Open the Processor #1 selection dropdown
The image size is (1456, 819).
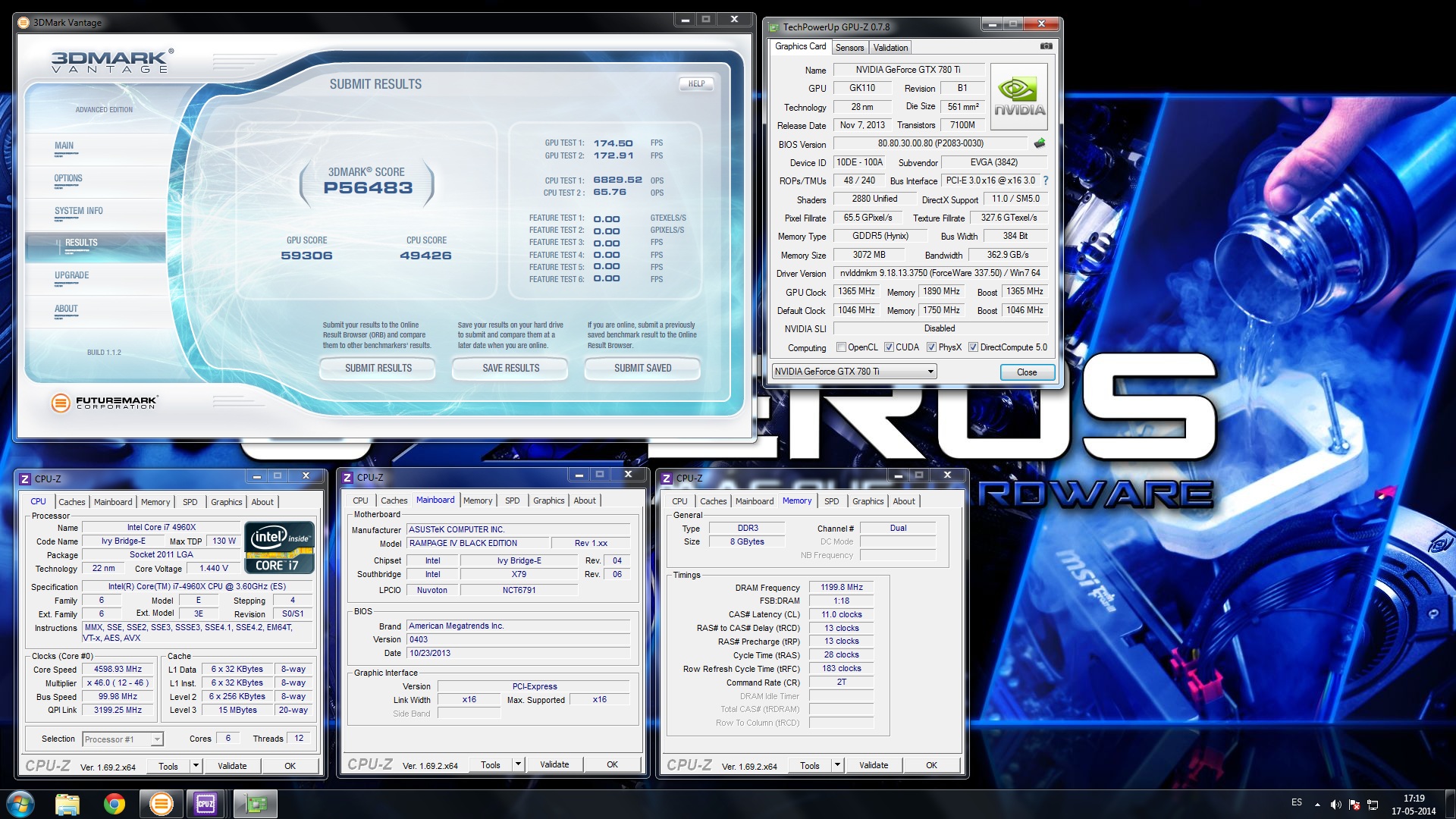(123, 739)
